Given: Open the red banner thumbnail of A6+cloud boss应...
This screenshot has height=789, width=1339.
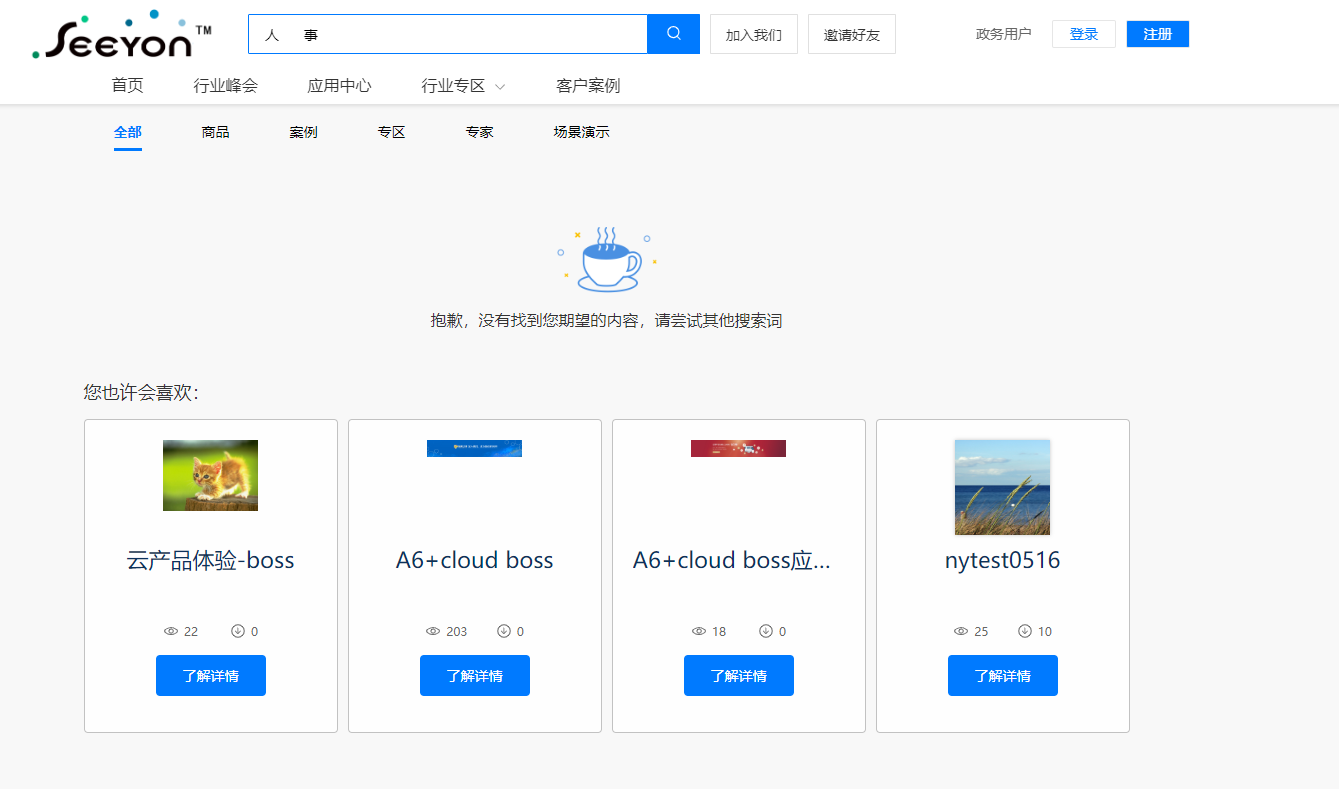Looking at the screenshot, I should [739, 448].
